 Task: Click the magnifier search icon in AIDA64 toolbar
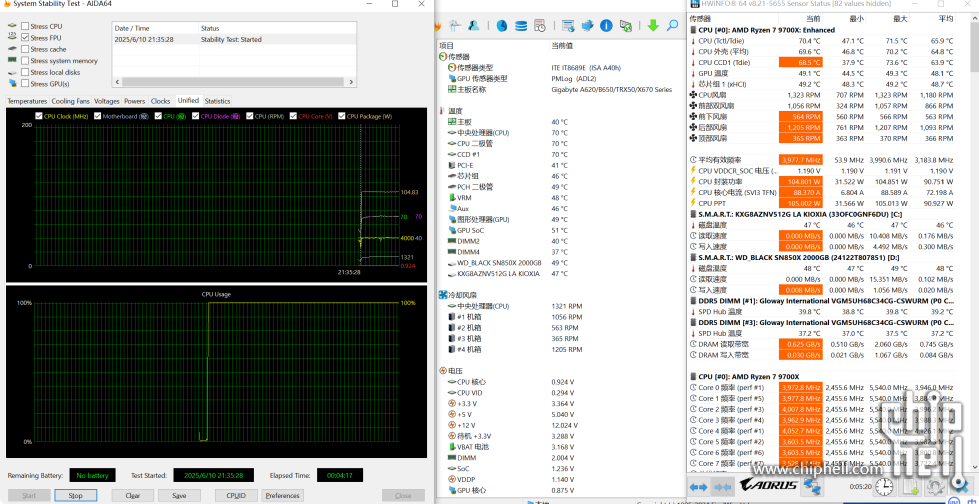(672, 26)
